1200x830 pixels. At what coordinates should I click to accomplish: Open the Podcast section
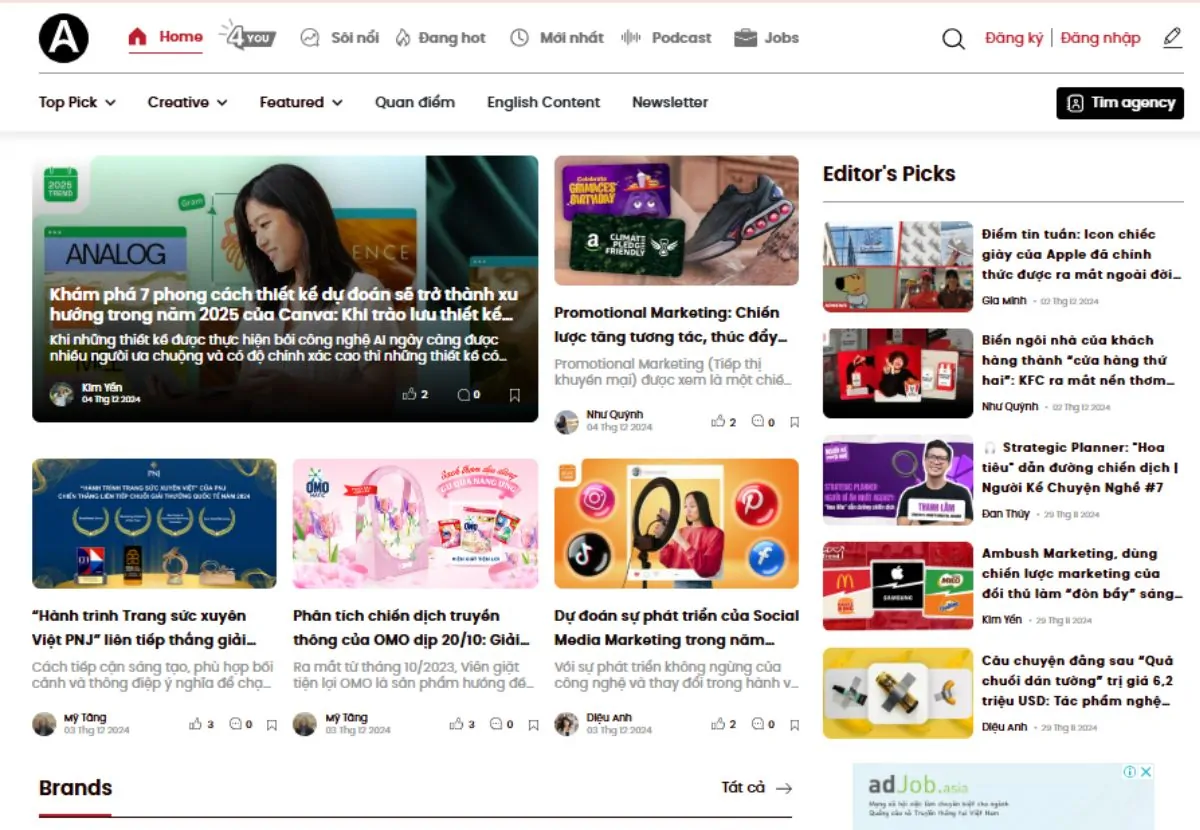click(x=666, y=38)
